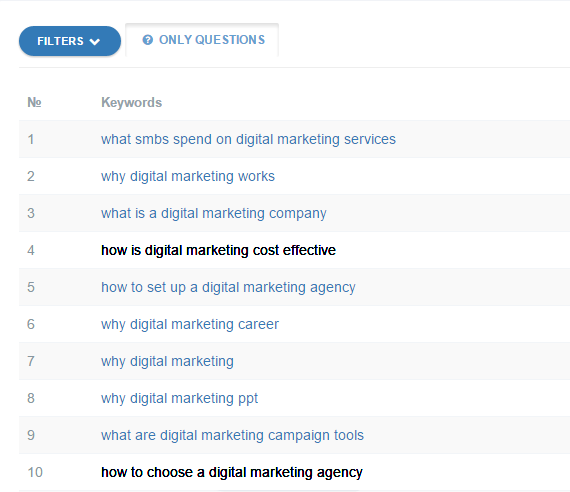Select the Keywords column header
Image resolution: width=570 pixels, height=492 pixels.
click(x=132, y=103)
